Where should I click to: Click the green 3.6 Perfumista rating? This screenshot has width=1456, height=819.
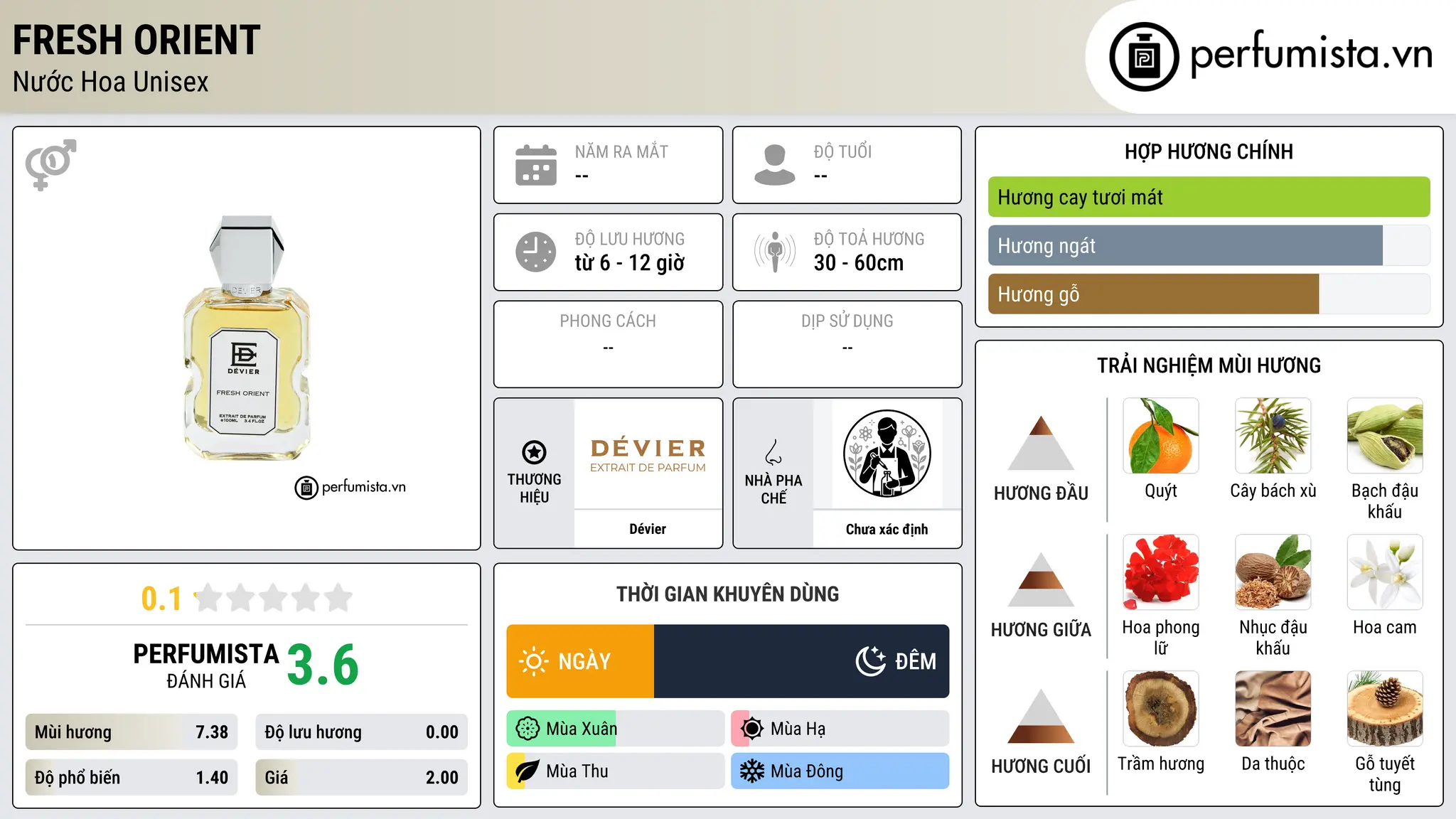tap(323, 665)
